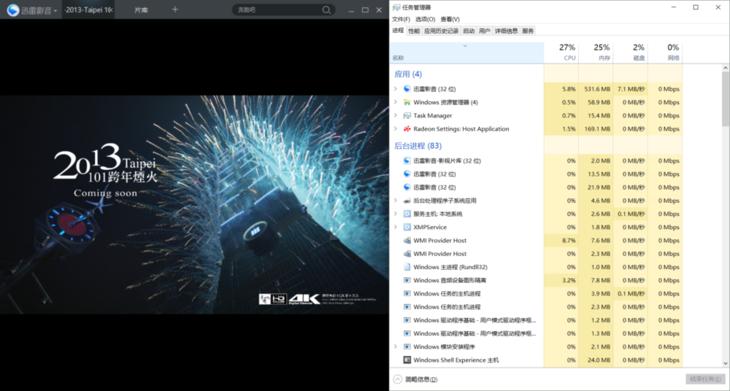Click the scrollbar down arrow in Task Manager
The height and width of the screenshot is (391, 730).
(725, 364)
